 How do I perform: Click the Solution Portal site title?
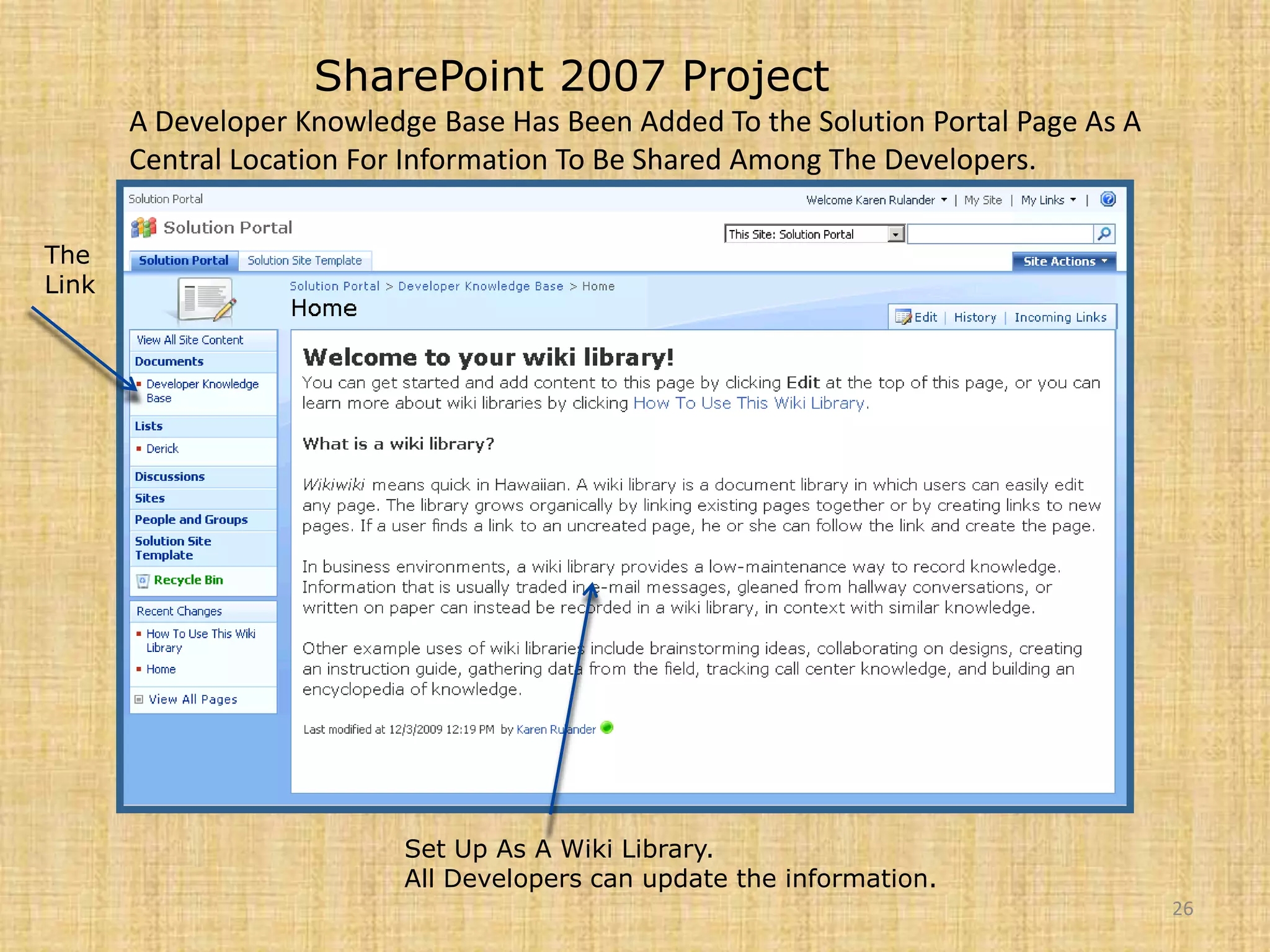click(228, 227)
